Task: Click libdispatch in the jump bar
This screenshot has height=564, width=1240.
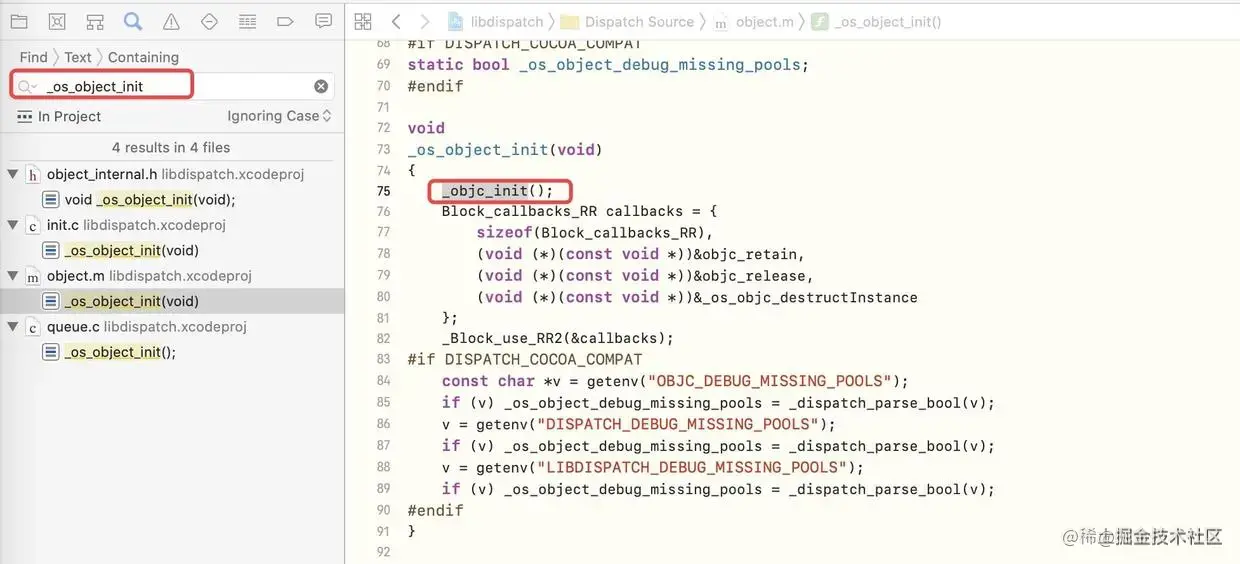Action: click(x=495, y=21)
